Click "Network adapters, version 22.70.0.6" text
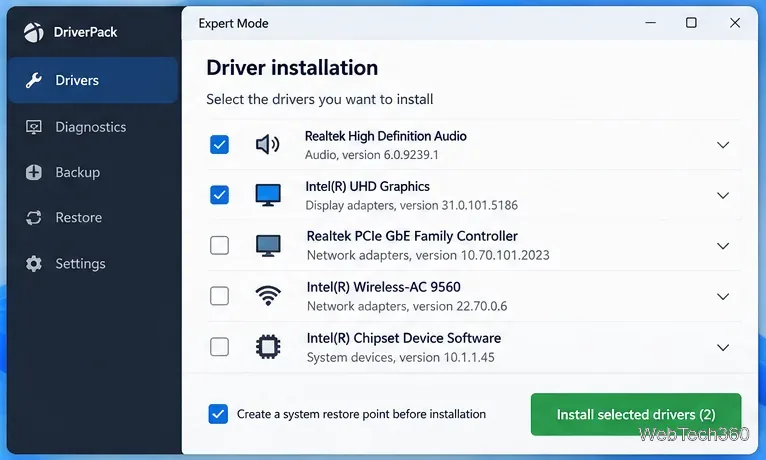Viewport: 766px width, 460px height. click(x=407, y=306)
